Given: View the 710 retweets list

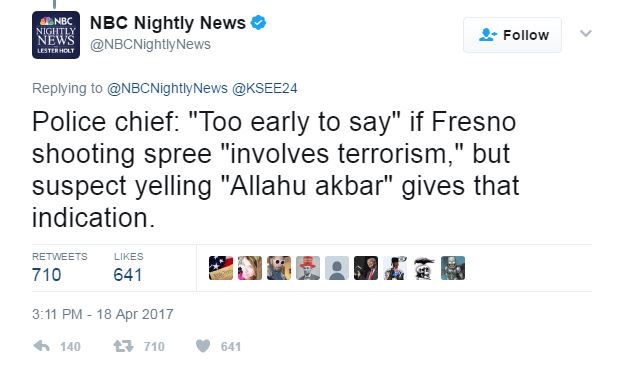Looking at the screenshot, I should pyautogui.click(x=59, y=268).
